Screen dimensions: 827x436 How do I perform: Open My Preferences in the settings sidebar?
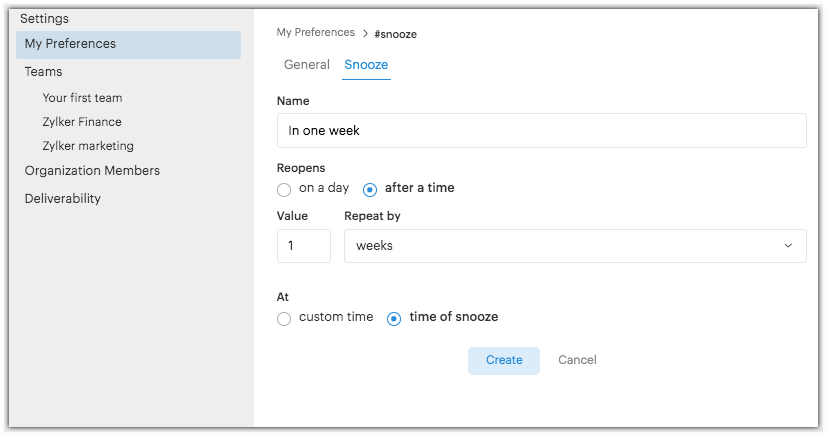[70, 44]
